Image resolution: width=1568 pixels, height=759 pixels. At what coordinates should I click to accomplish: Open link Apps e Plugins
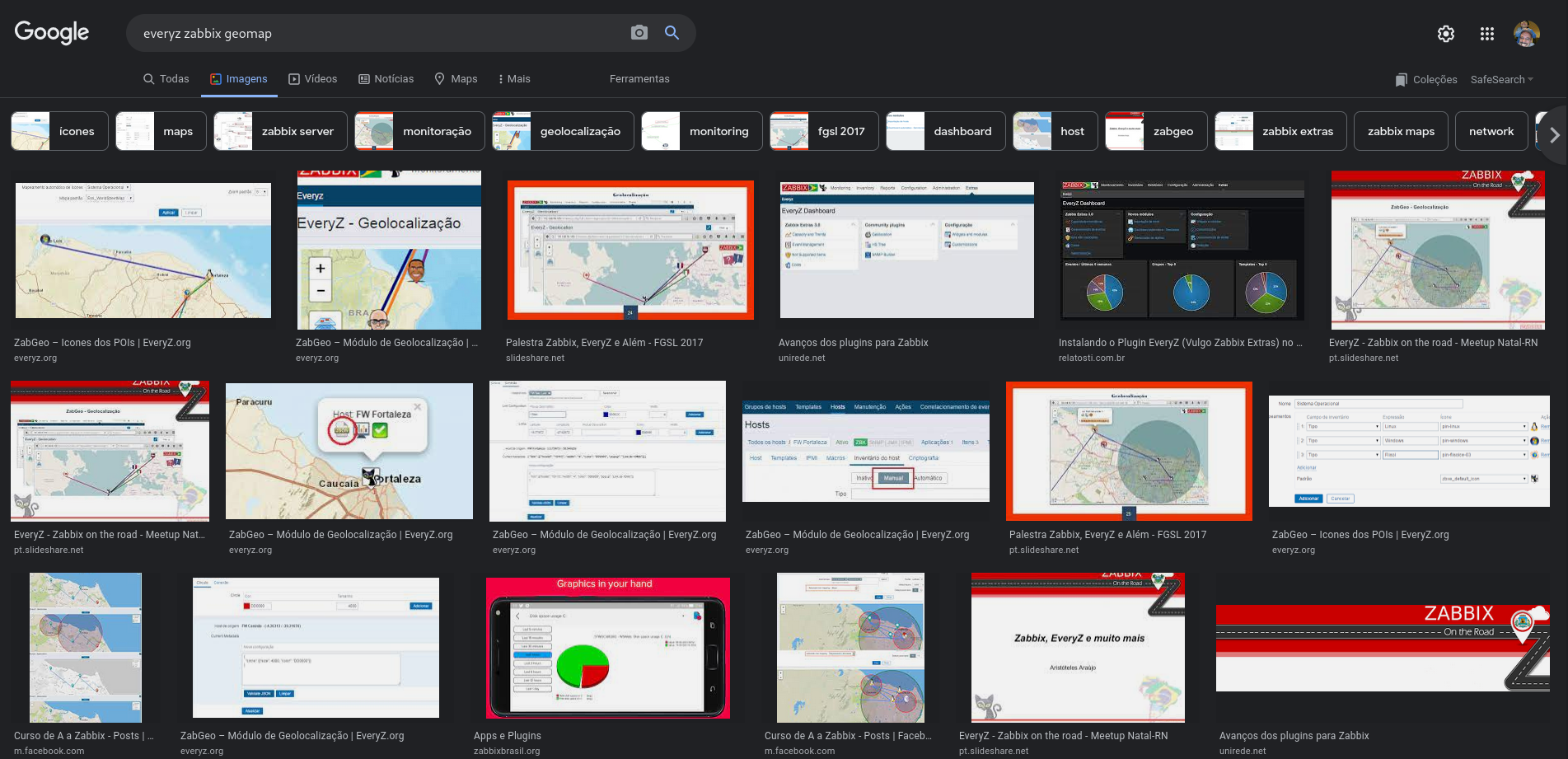click(x=508, y=736)
